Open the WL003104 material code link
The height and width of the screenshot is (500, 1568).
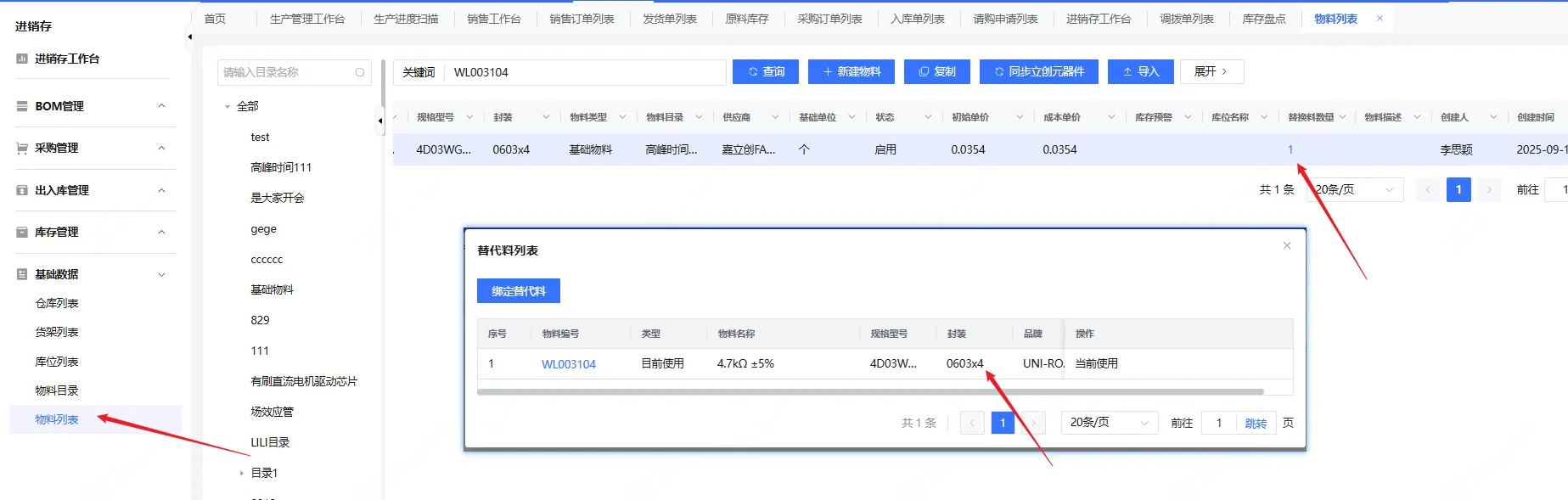click(x=568, y=364)
